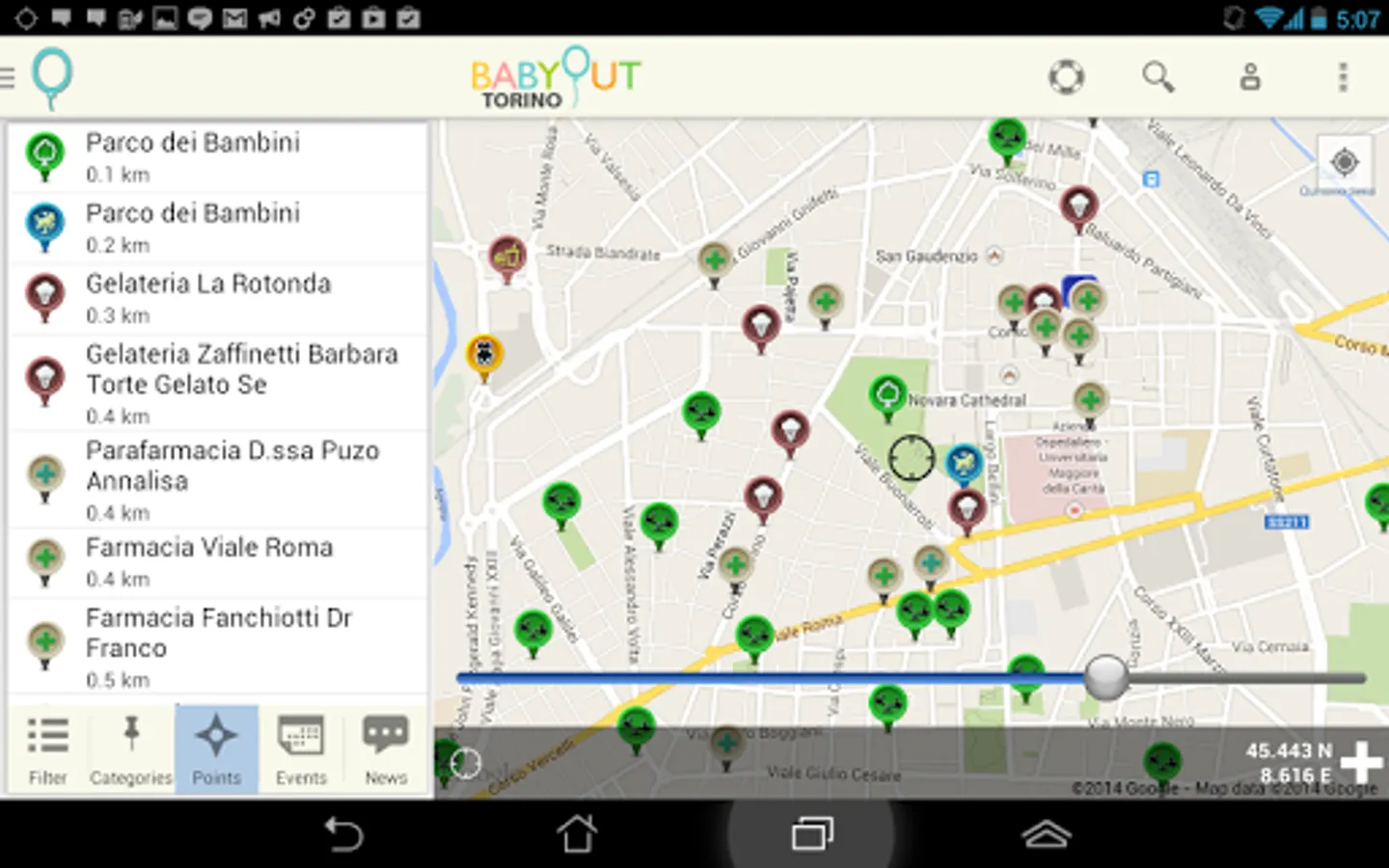
Task: Open Parafarmacia D.ssa Puzo Annalisa item
Action: pyautogui.click(x=218, y=479)
